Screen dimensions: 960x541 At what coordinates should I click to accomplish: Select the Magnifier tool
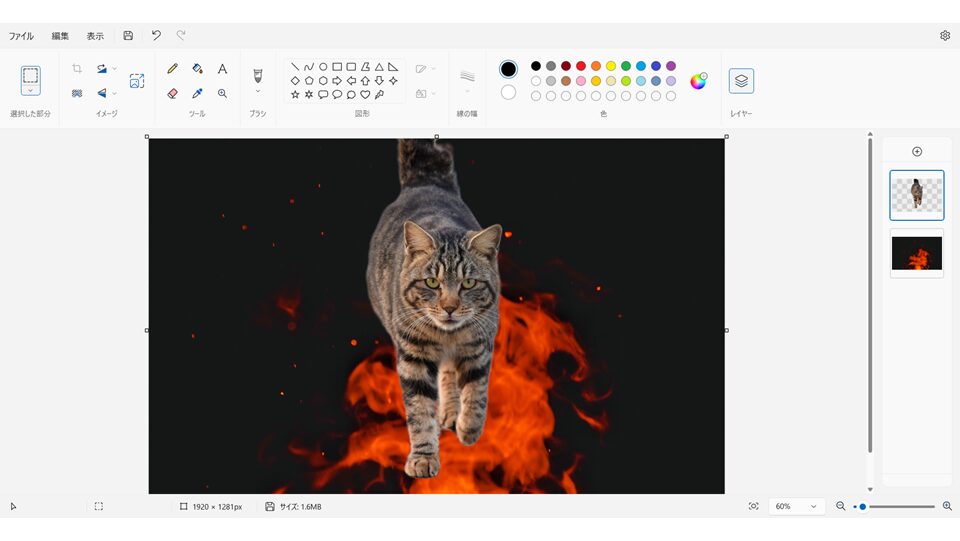coord(222,94)
